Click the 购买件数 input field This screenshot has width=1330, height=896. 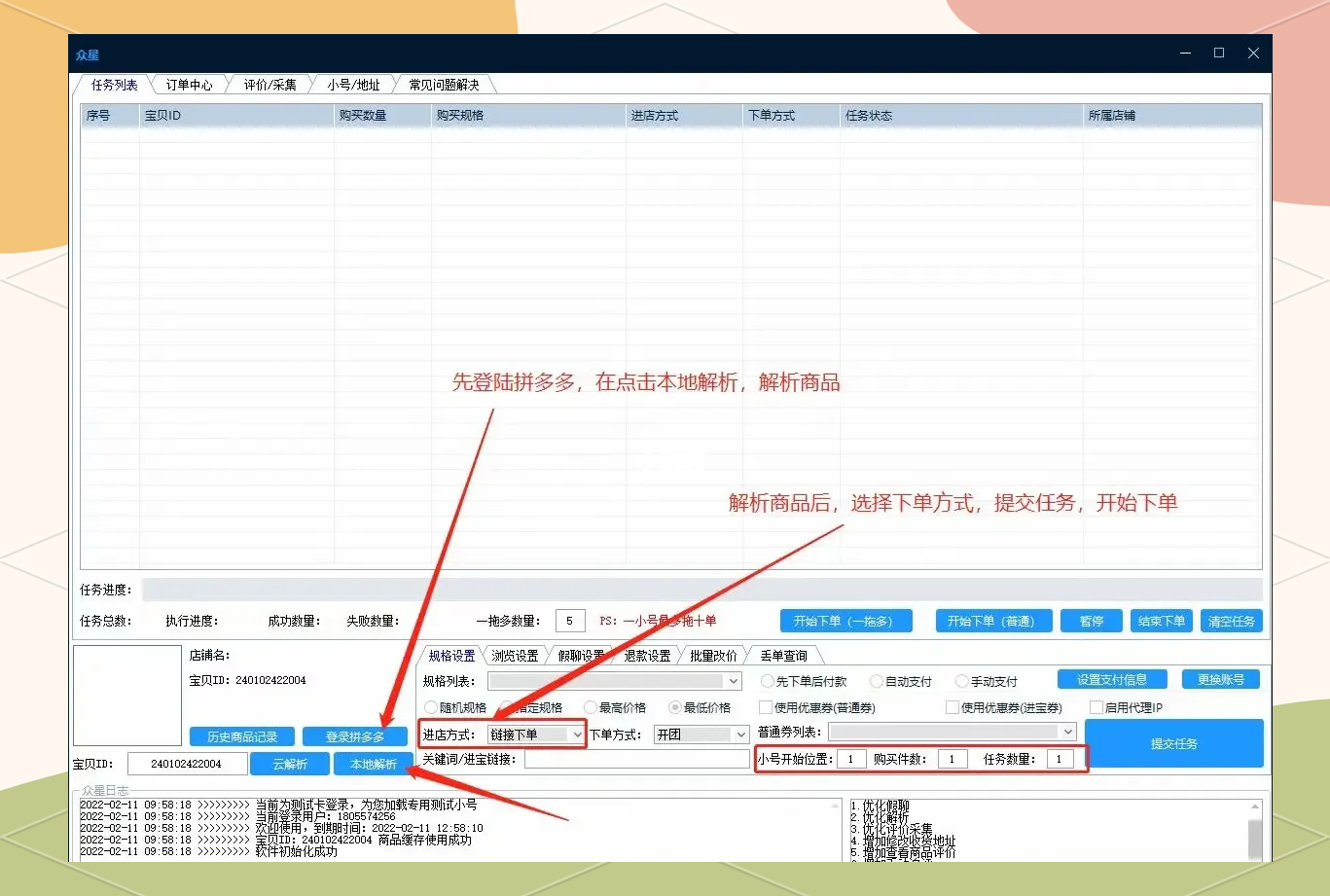[x=953, y=759]
